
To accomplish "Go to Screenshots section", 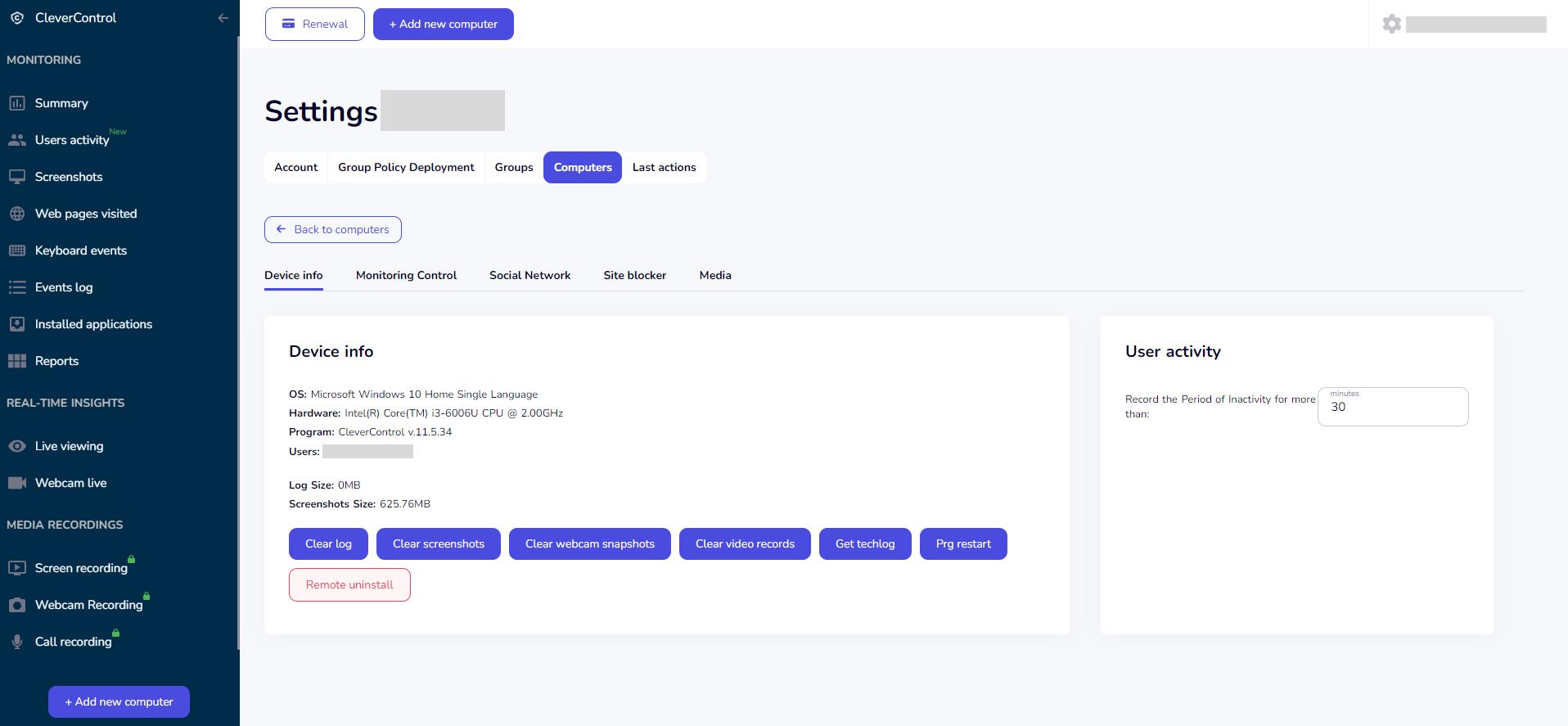I will [x=69, y=177].
